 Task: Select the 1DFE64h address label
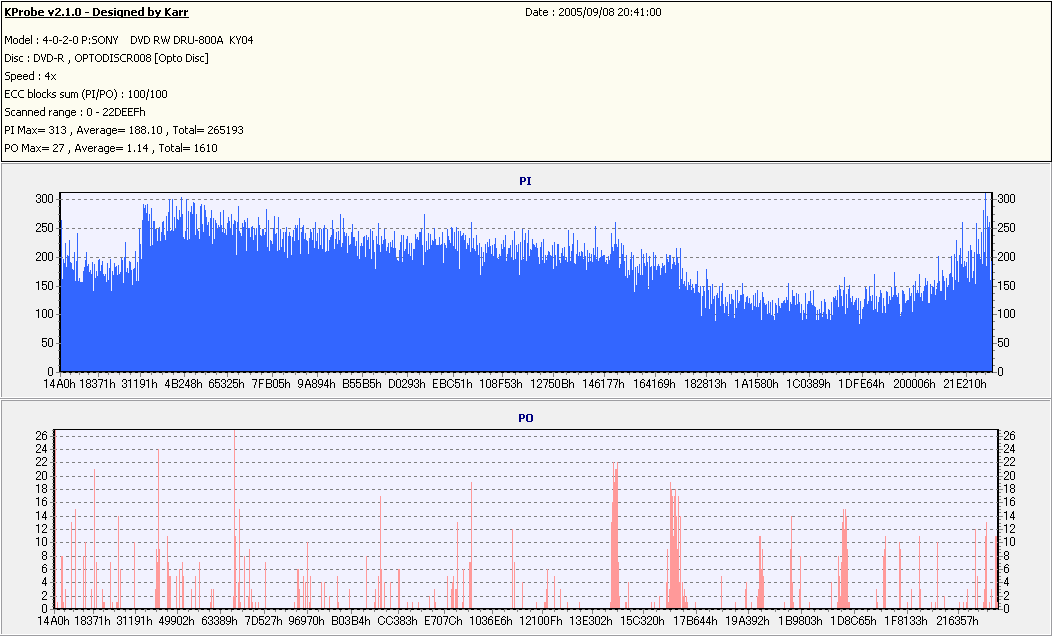point(861,384)
